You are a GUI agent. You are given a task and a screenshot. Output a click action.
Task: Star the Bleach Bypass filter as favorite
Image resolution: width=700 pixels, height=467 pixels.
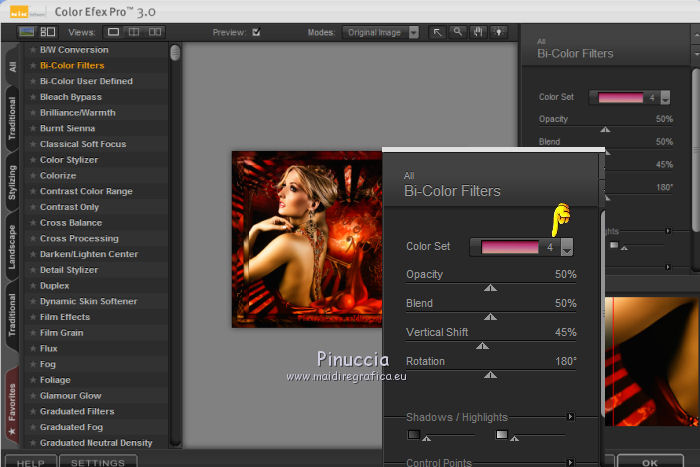coord(33,97)
